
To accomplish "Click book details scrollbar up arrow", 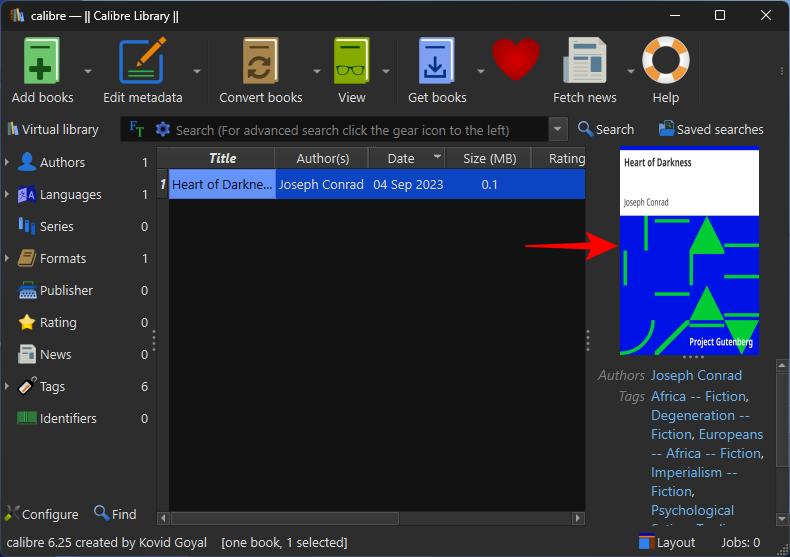I will point(782,365).
